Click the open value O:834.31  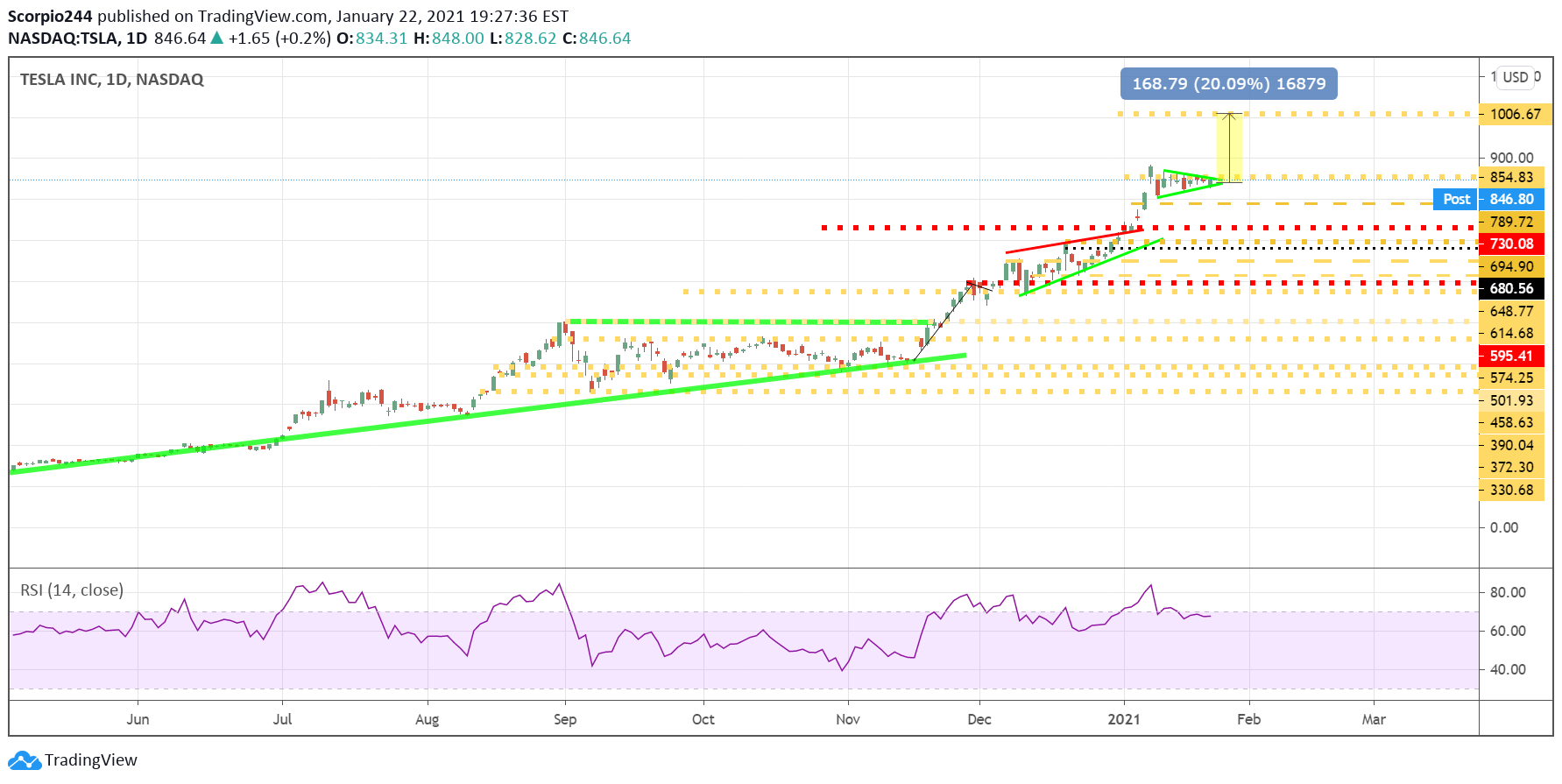click(x=372, y=39)
